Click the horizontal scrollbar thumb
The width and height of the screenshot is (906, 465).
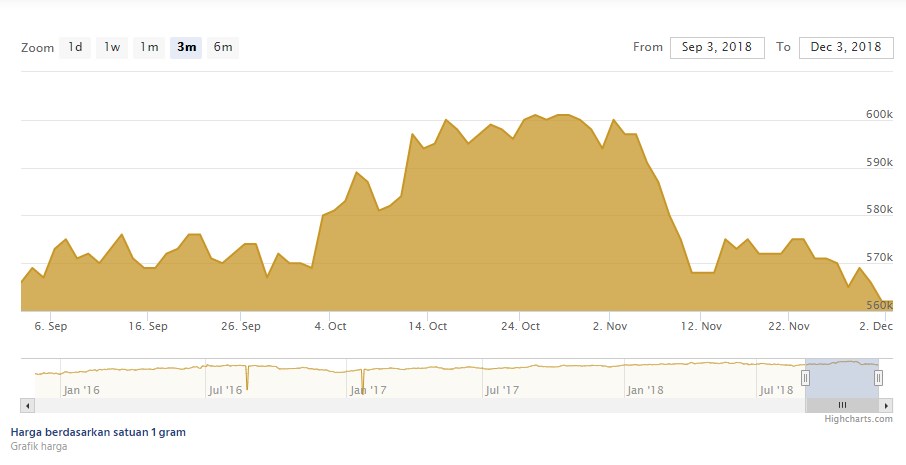click(842, 405)
